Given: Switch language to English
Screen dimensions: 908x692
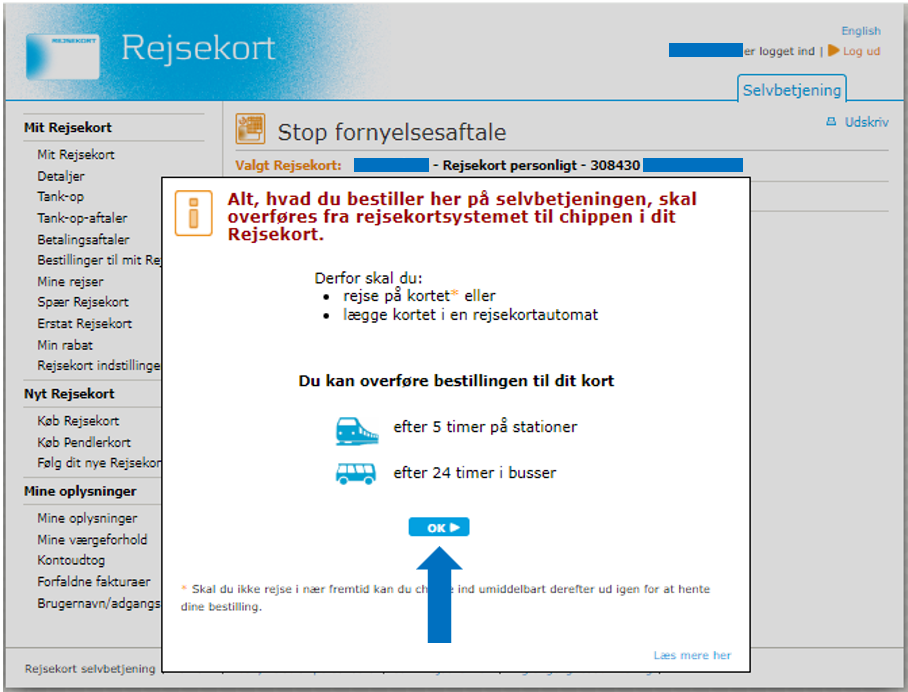Looking at the screenshot, I should (x=860, y=31).
